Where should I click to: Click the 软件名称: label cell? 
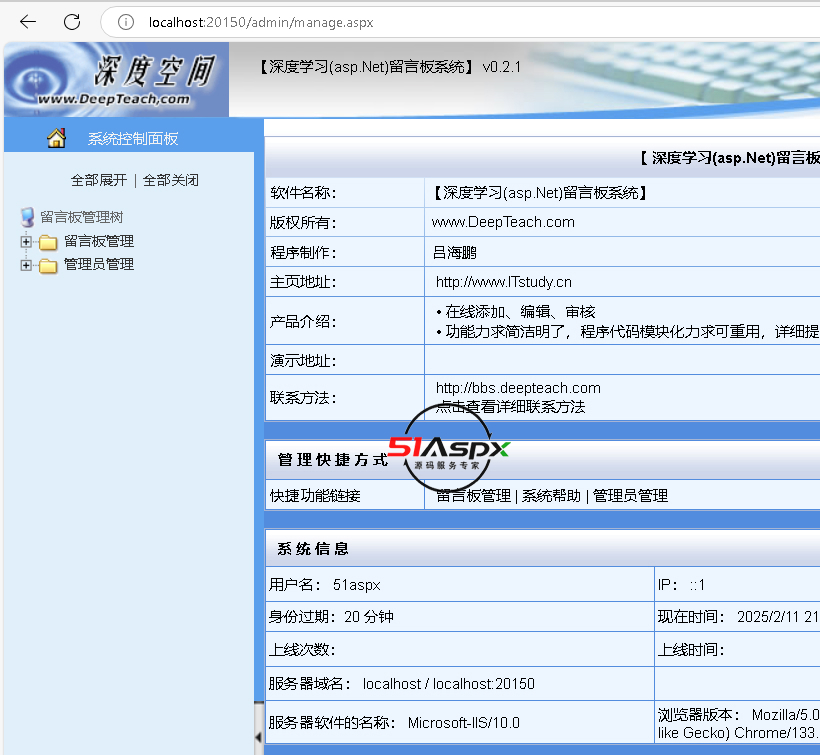coord(345,193)
